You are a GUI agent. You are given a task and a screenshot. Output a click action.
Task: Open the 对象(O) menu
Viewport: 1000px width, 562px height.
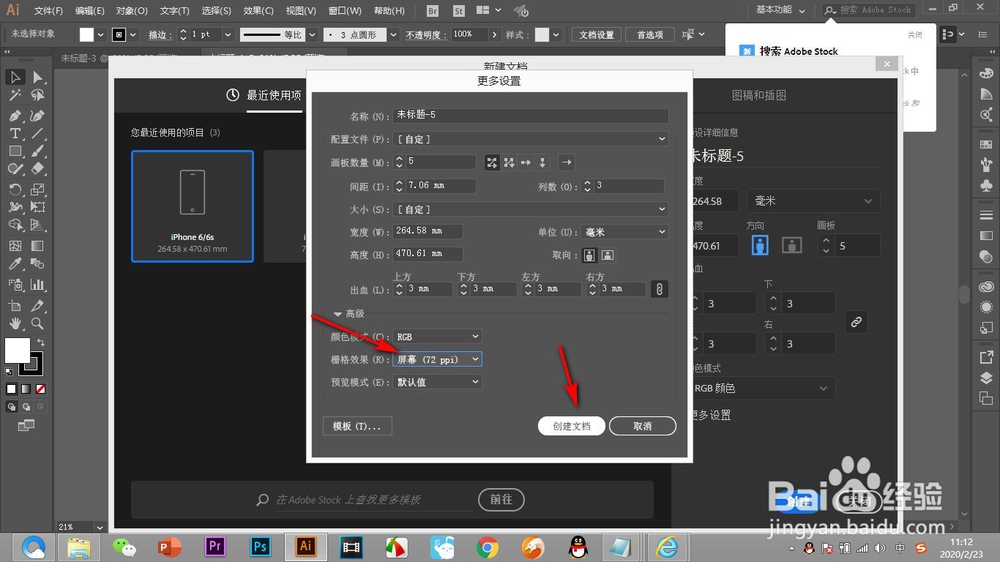(x=131, y=11)
